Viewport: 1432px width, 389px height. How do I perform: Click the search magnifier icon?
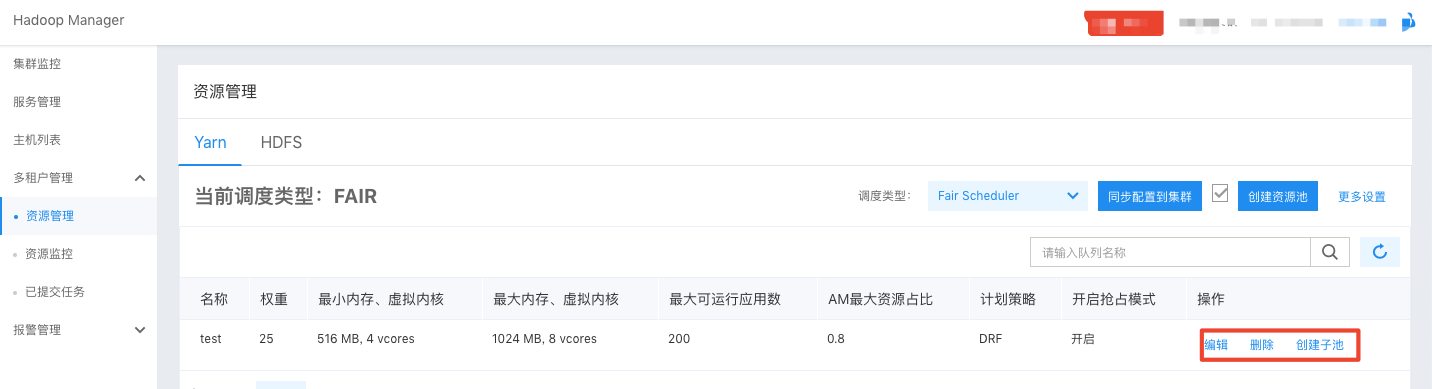tap(1330, 252)
